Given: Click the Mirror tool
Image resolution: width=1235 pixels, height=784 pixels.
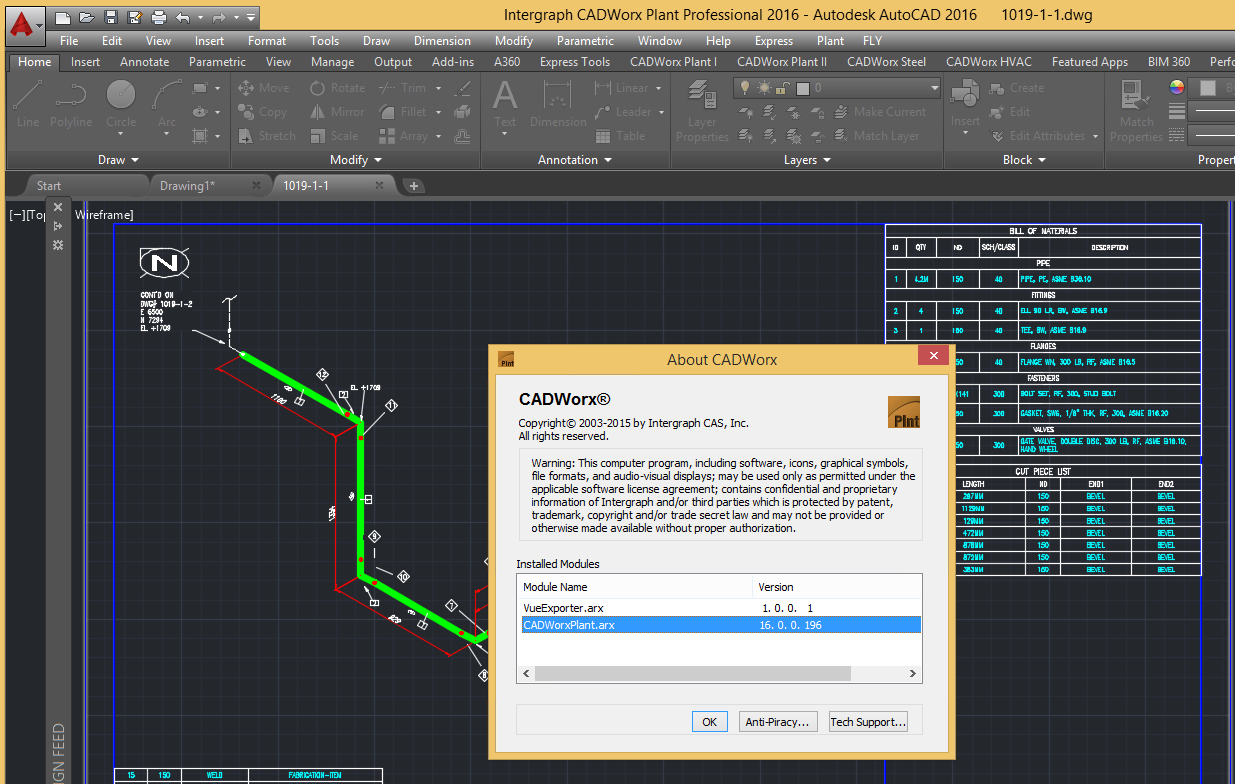Looking at the screenshot, I should point(337,112).
